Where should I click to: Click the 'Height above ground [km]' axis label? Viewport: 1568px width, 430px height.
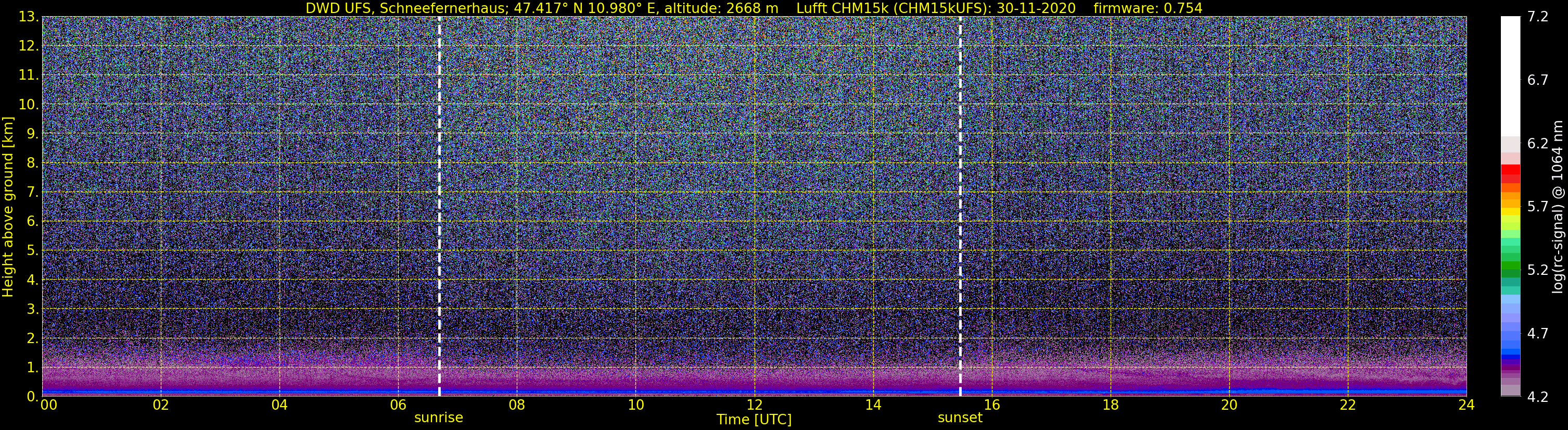pyautogui.click(x=8, y=207)
